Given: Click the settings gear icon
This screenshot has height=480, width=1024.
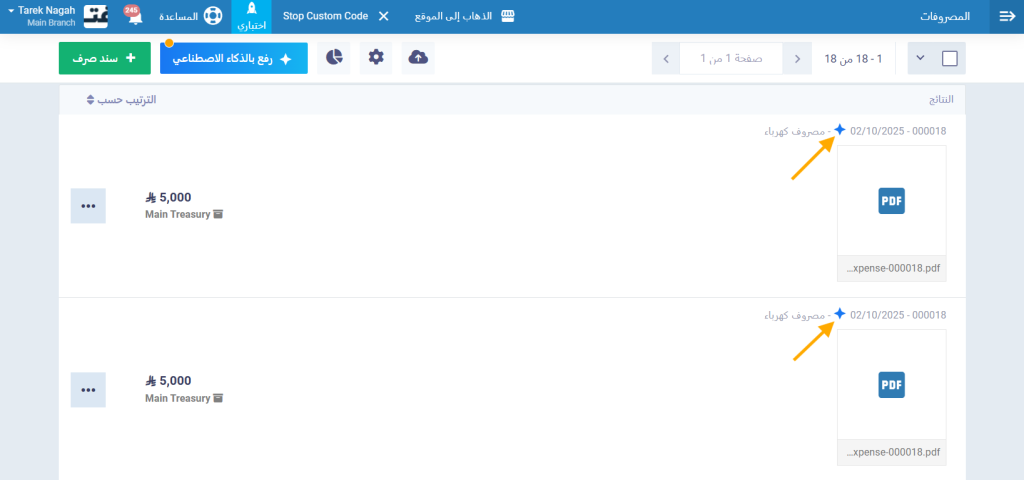Looking at the screenshot, I should [376, 58].
